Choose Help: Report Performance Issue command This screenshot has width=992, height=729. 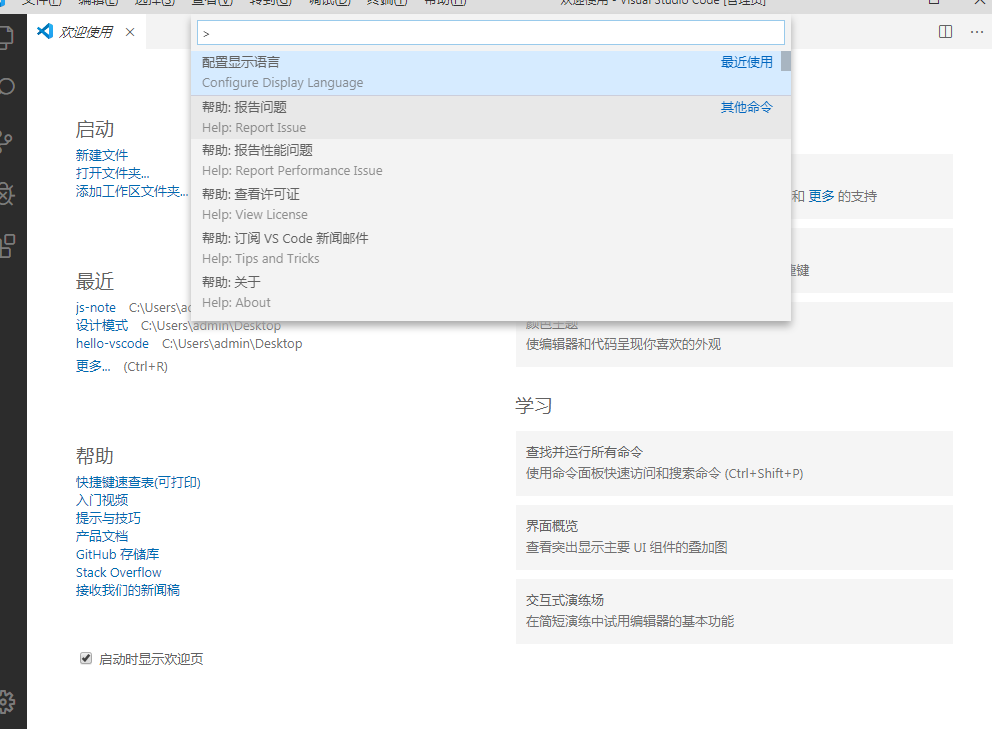pyautogui.click(x=491, y=161)
